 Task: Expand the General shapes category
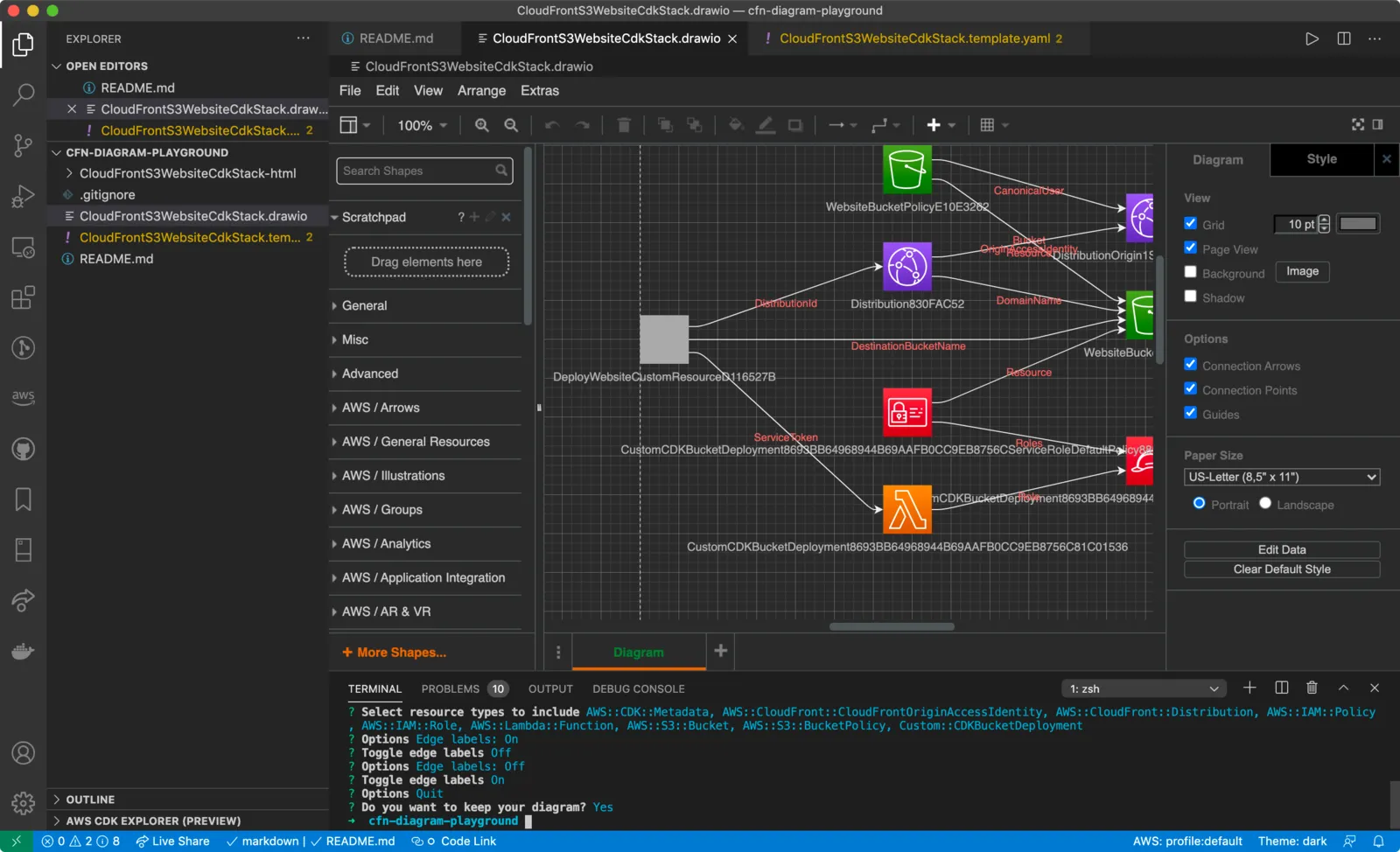425,305
